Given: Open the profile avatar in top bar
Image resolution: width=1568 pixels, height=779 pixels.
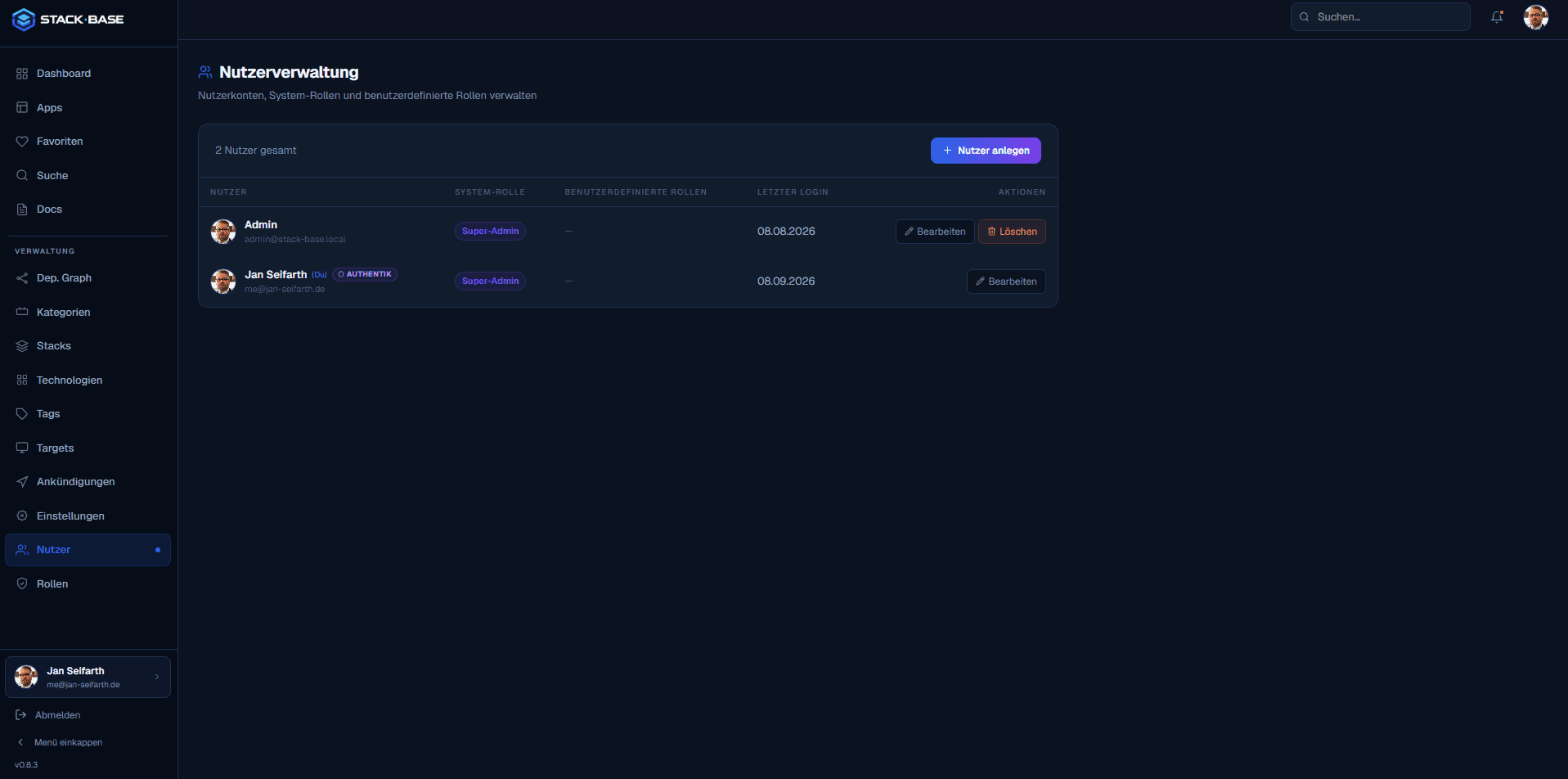Looking at the screenshot, I should (1535, 16).
